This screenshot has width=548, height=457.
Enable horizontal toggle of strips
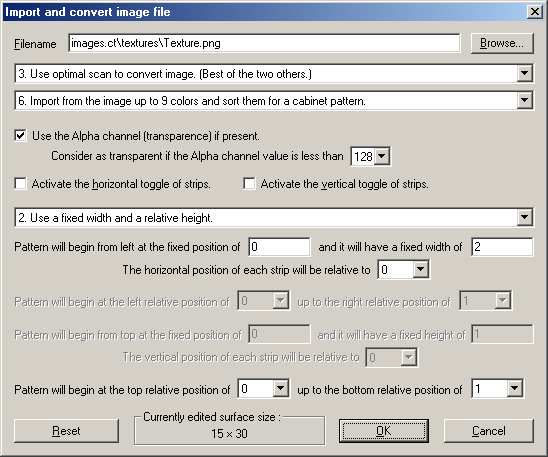coord(20,183)
